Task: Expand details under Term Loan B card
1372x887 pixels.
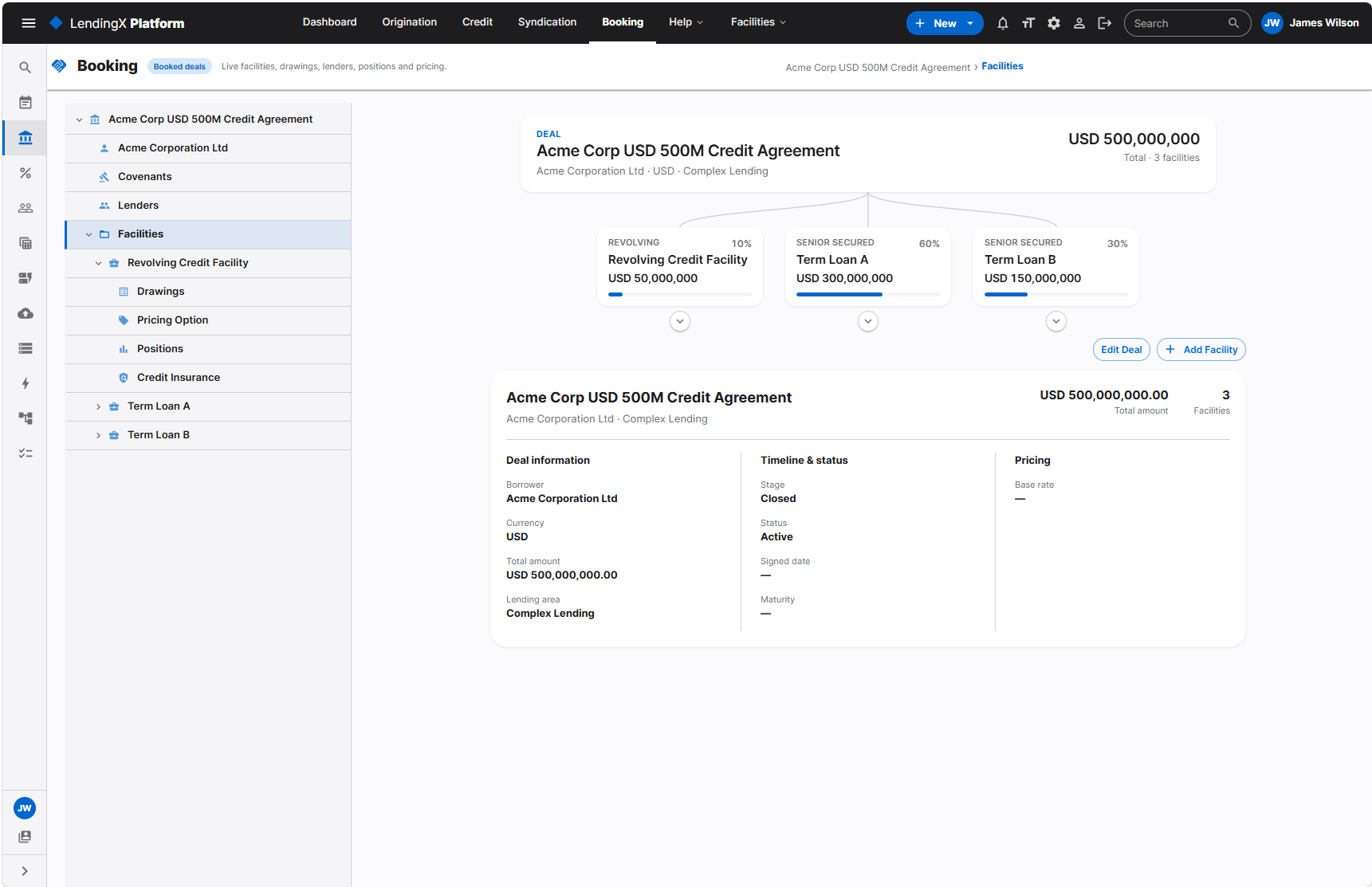Action: [x=1056, y=321]
